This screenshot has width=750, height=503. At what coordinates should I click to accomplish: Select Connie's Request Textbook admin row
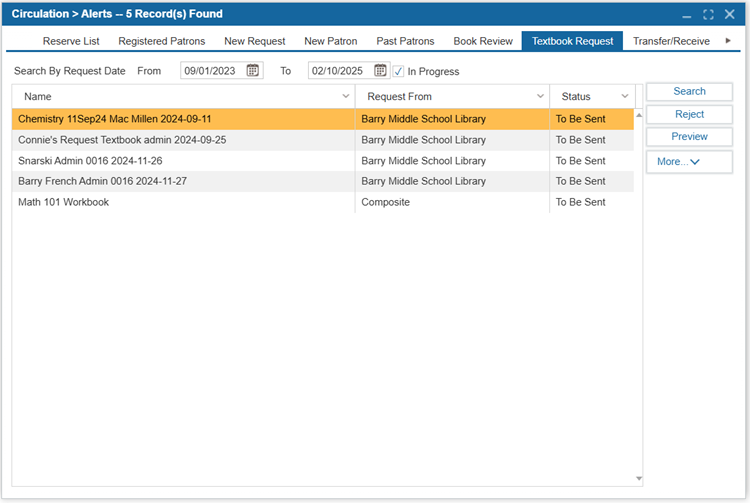pyautogui.click(x=323, y=140)
